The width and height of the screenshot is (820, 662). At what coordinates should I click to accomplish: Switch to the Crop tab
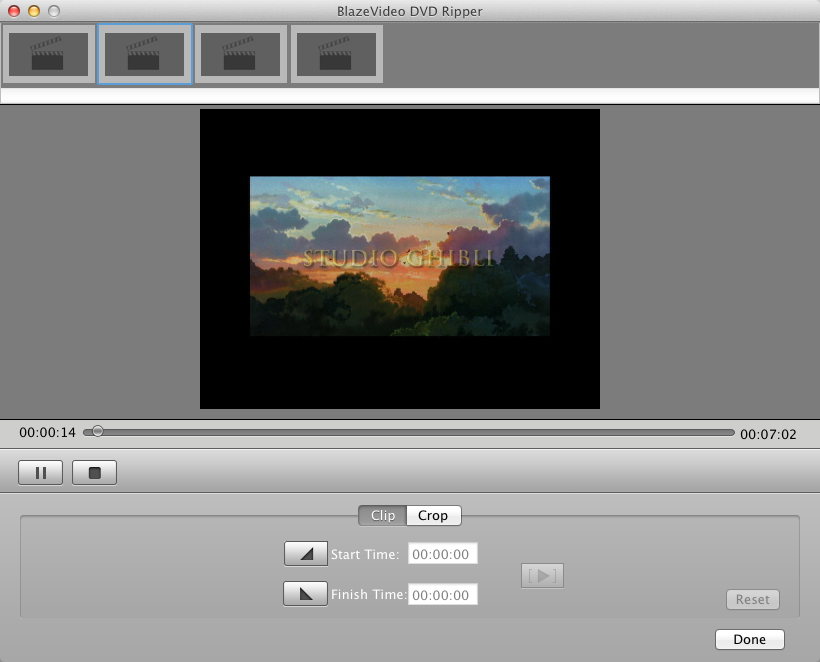[x=434, y=516]
